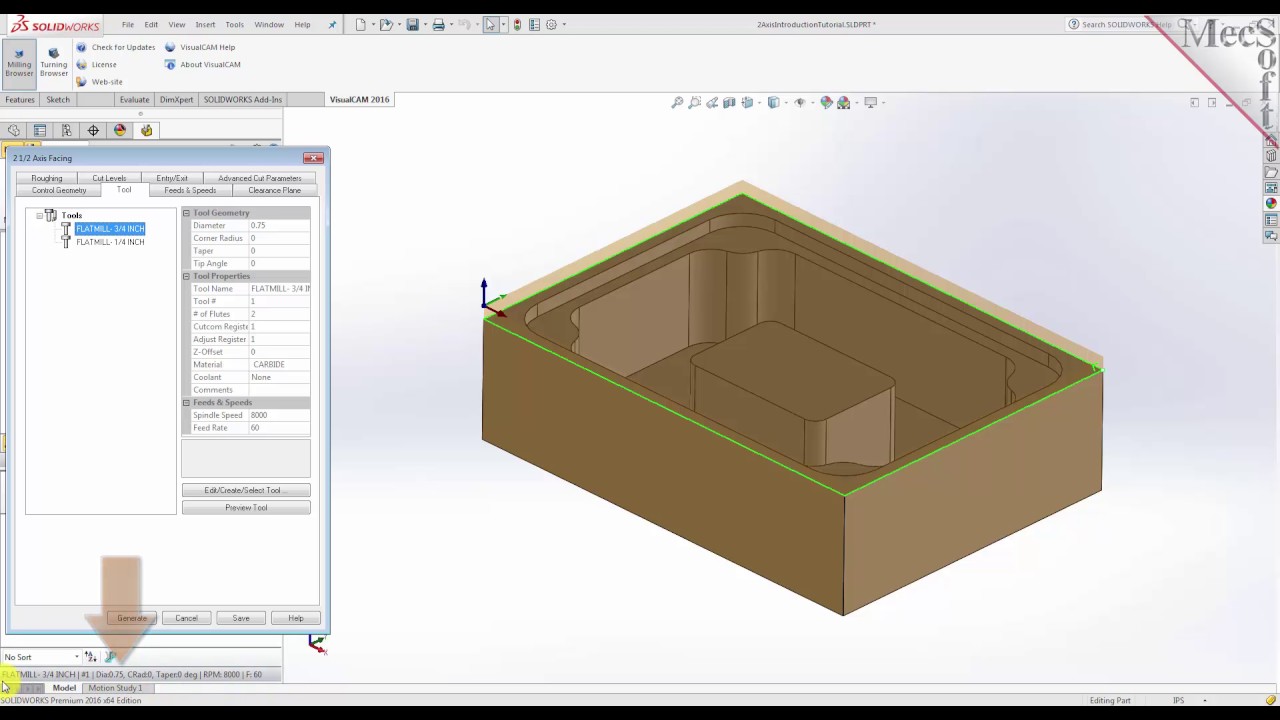Viewport: 1280px width, 720px height.
Task: Open the VisualCAM manager tab icon
Action: pyautogui.click(x=146, y=130)
